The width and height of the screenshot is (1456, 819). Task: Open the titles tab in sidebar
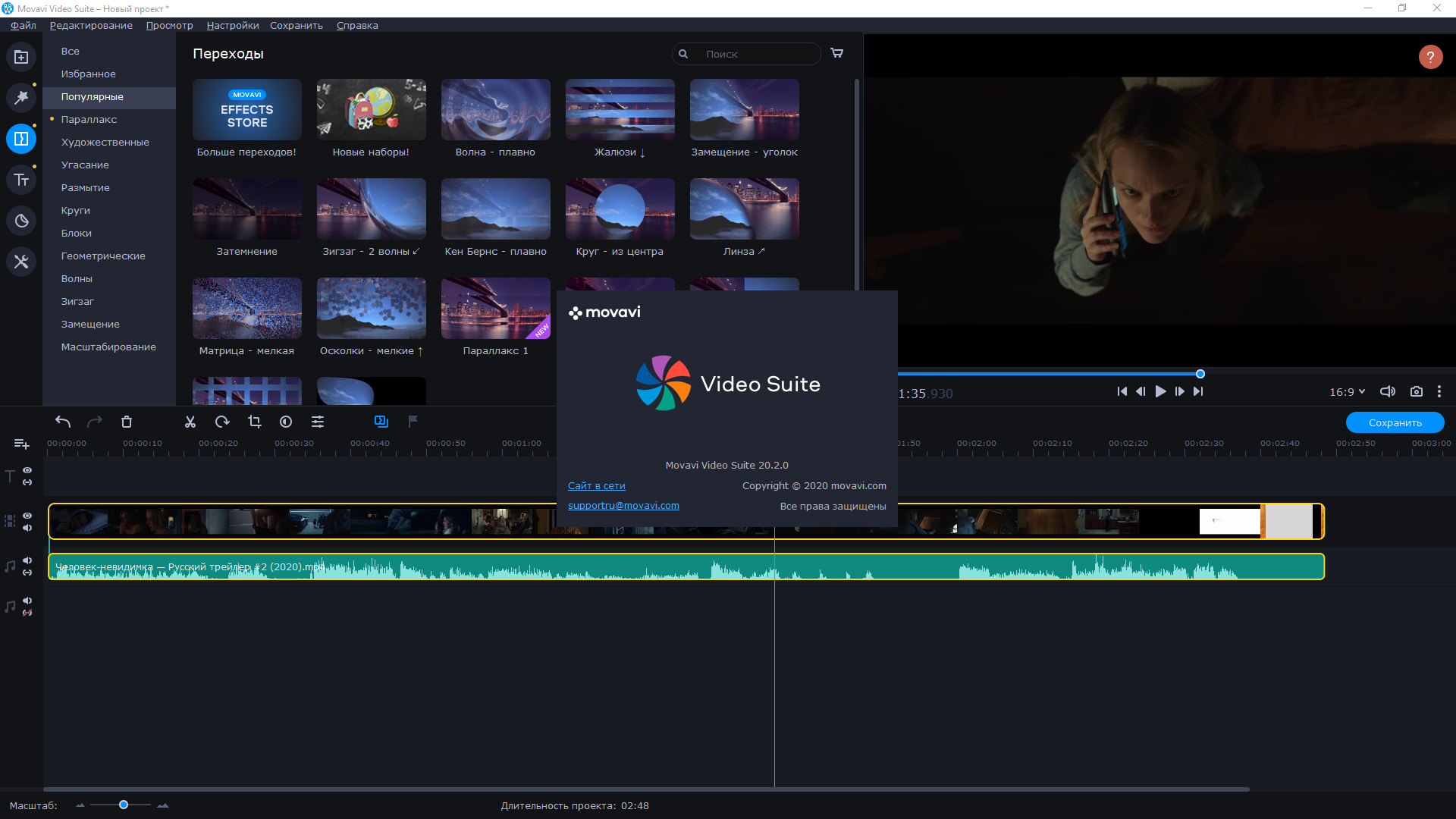(x=21, y=180)
